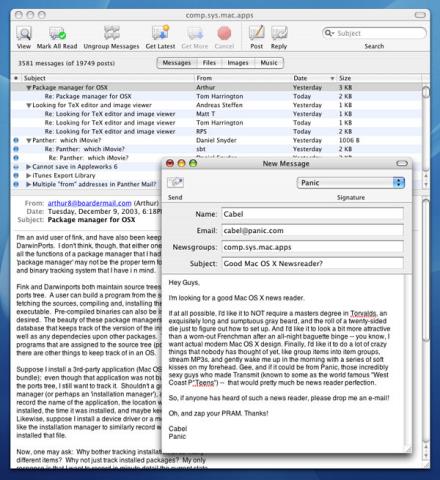Switch to the Music tab
The height and width of the screenshot is (480, 440).
pos(269,63)
